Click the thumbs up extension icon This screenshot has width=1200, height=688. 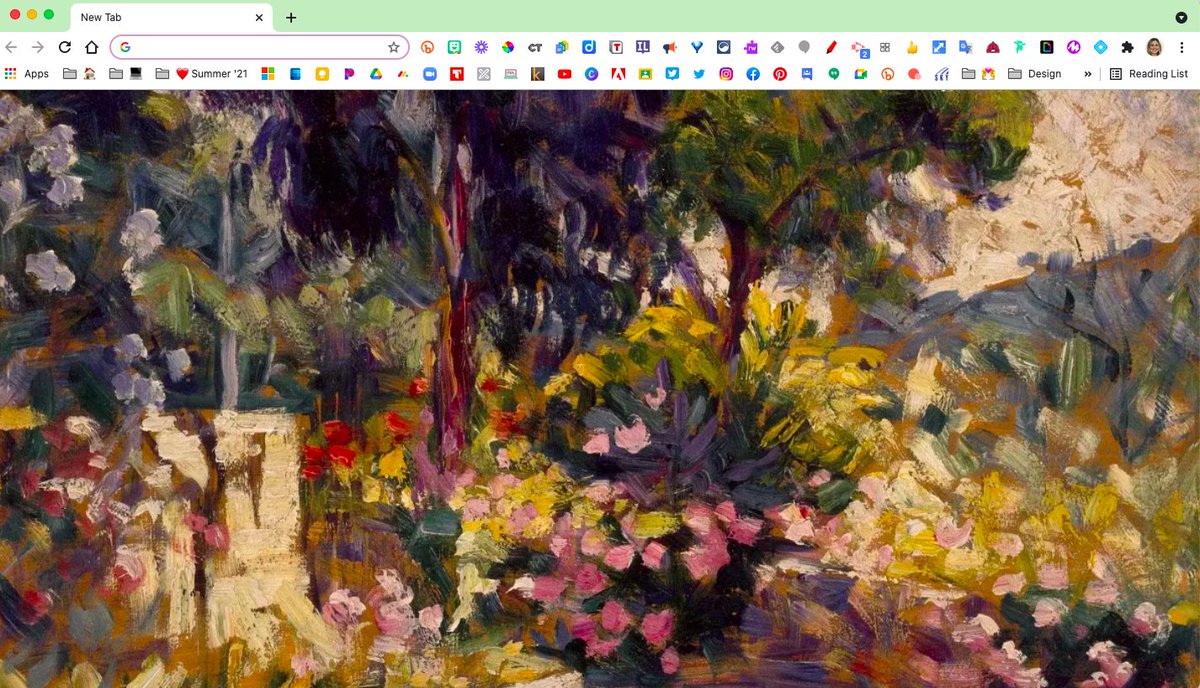912,47
